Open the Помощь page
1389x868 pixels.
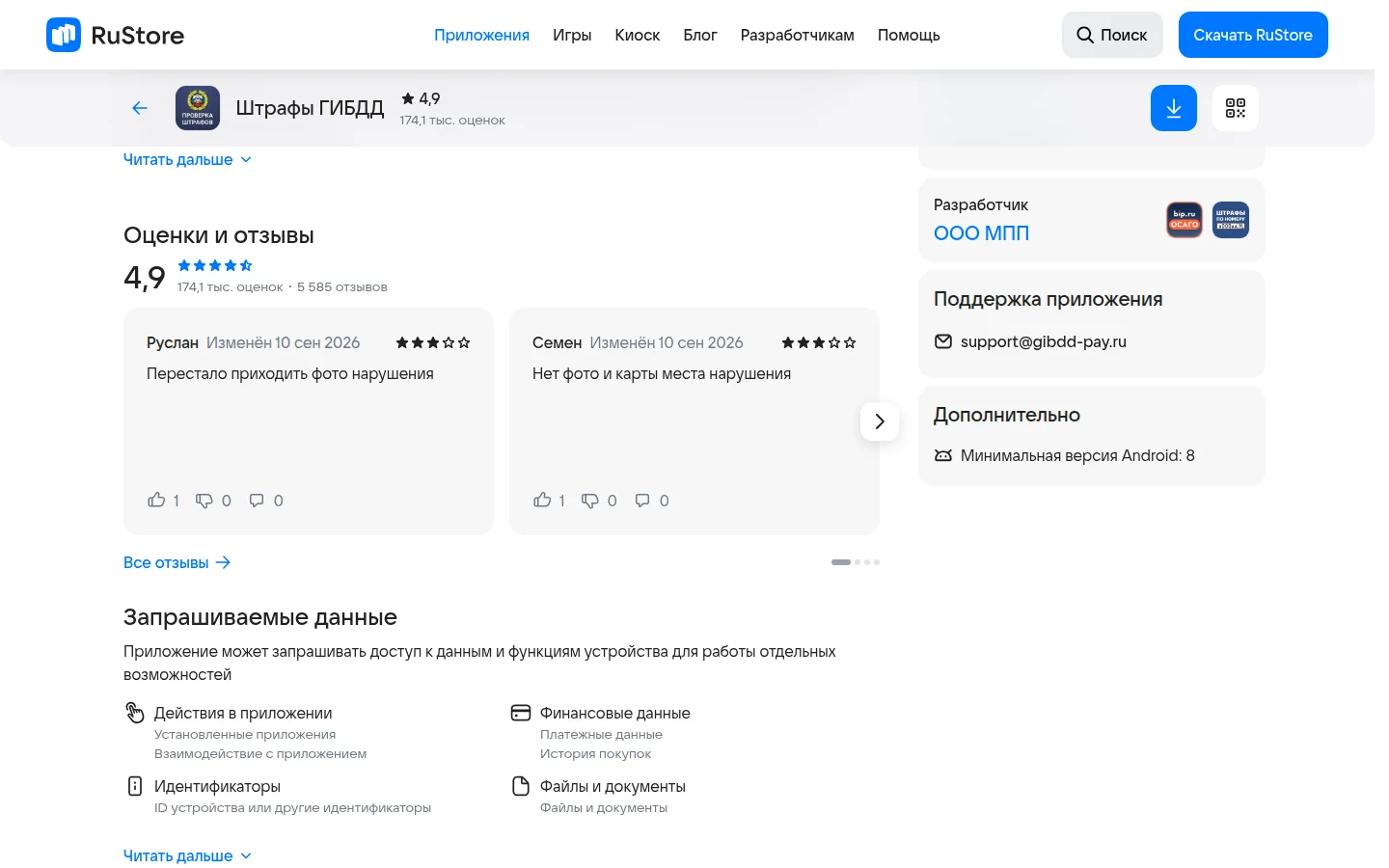909,35
